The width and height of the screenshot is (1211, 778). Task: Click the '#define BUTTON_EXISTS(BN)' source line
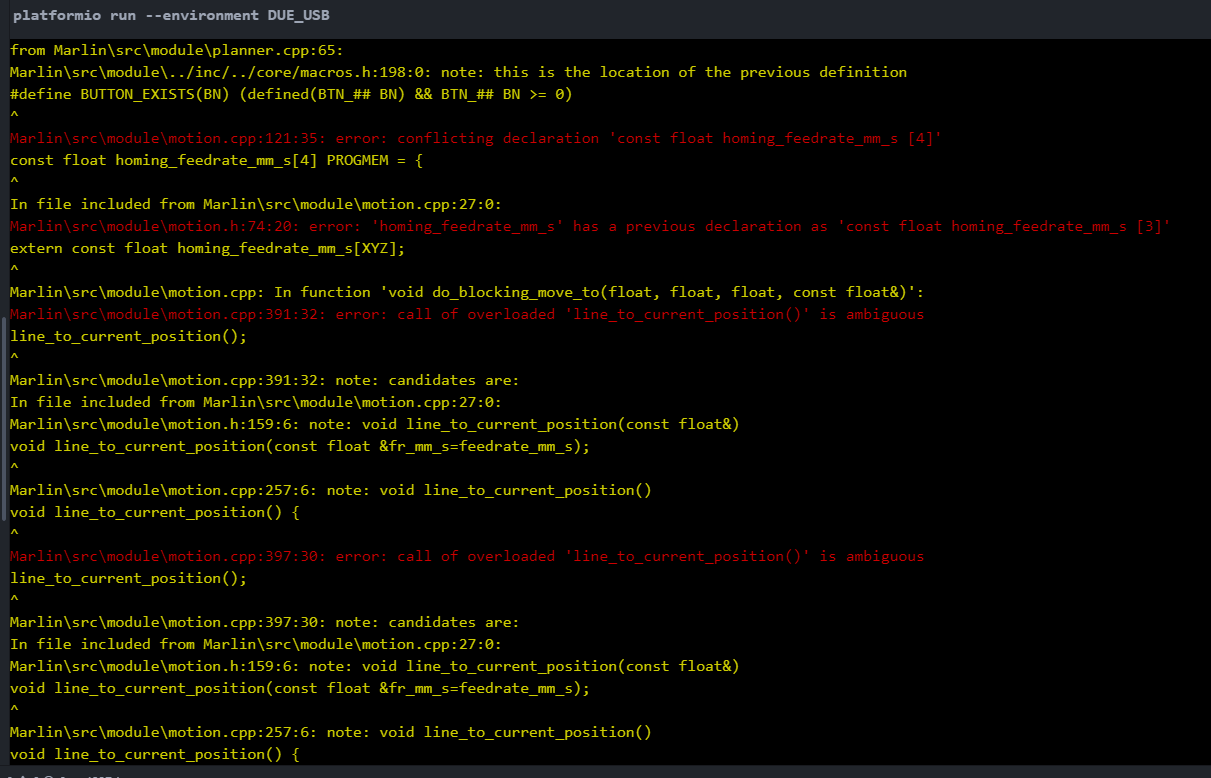coord(291,94)
